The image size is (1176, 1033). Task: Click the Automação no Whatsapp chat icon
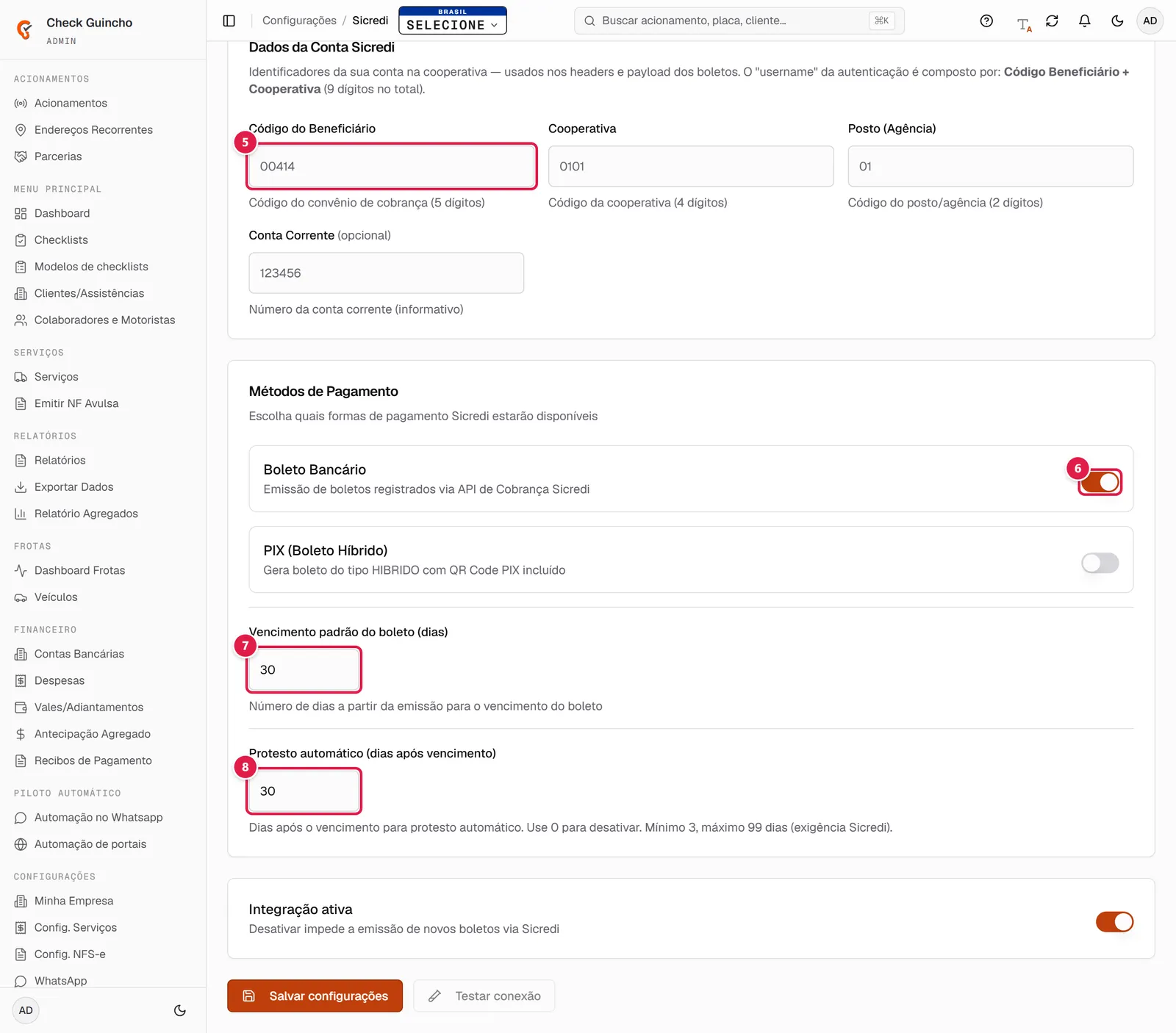click(21, 818)
